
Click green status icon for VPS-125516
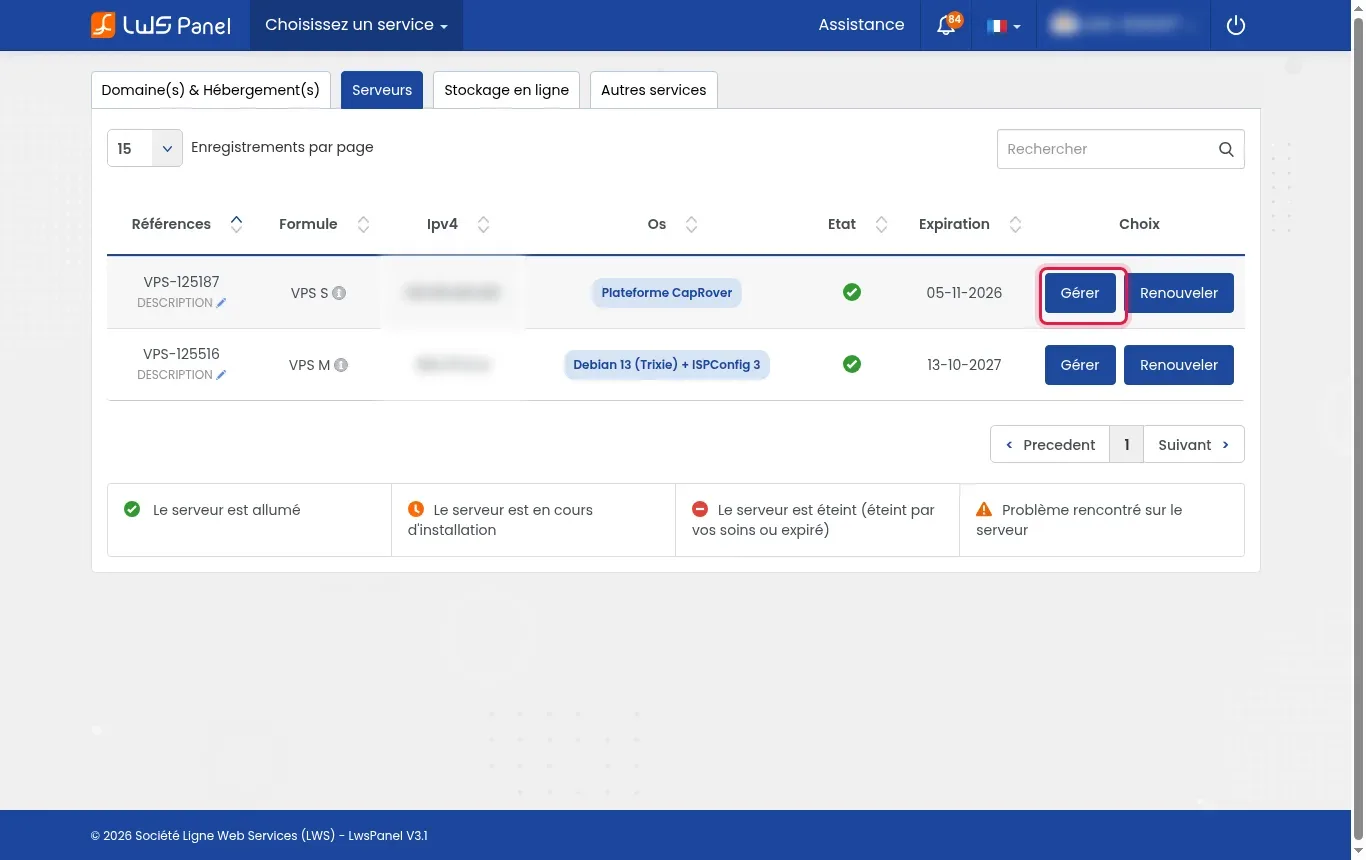(x=852, y=364)
